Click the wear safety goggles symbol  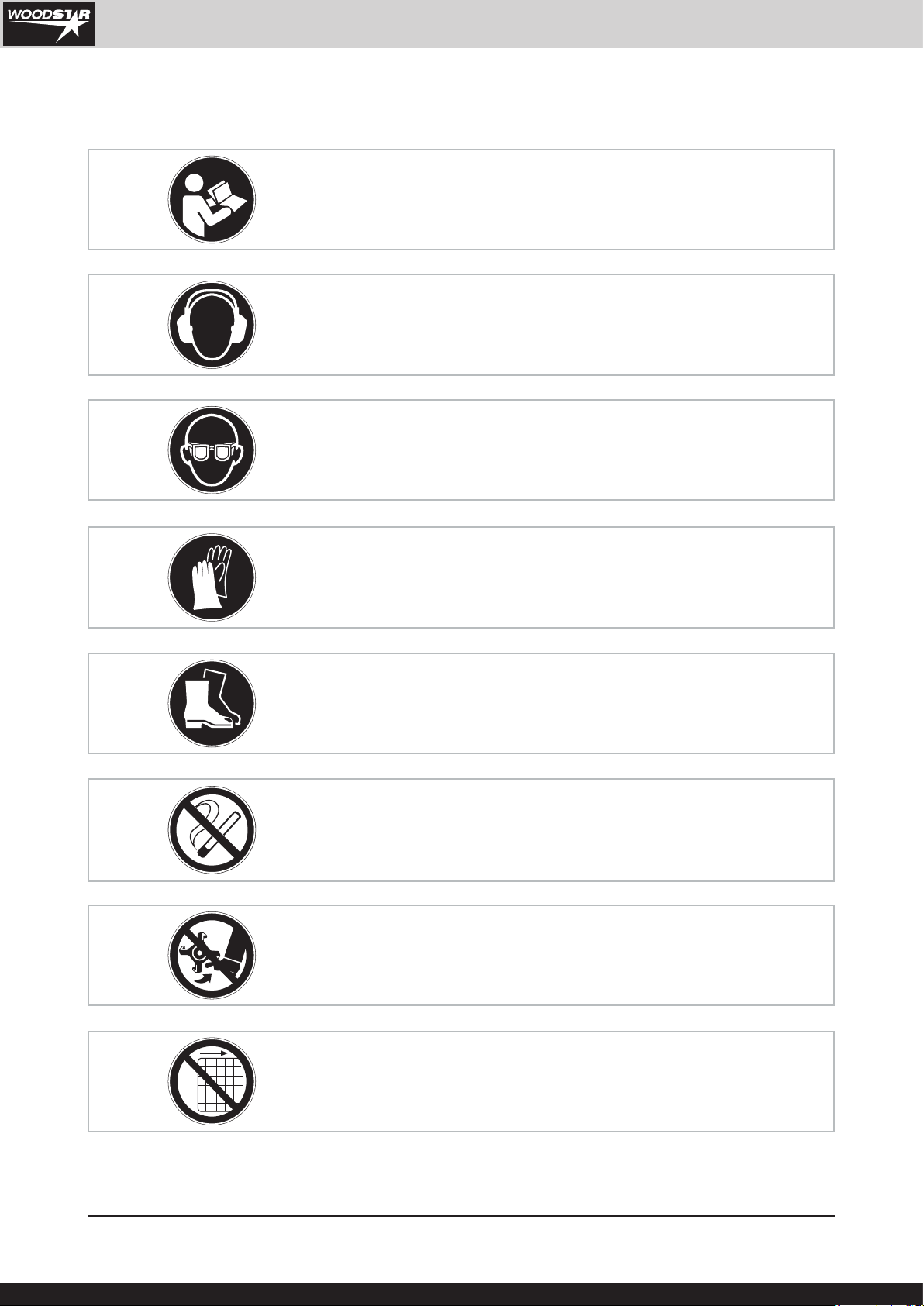coord(212,450)
